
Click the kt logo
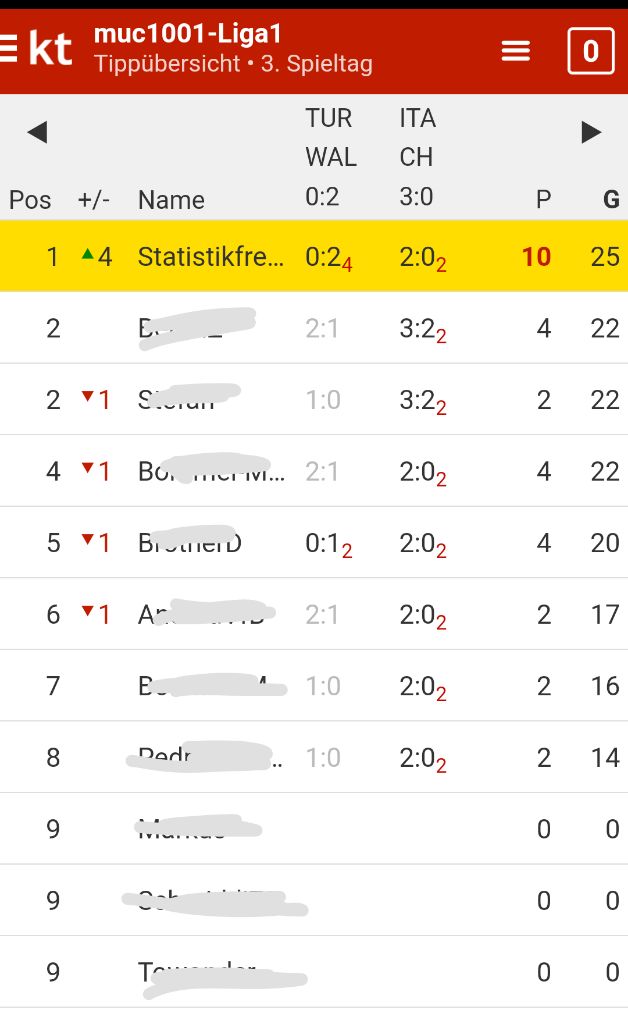pos(51,47)
